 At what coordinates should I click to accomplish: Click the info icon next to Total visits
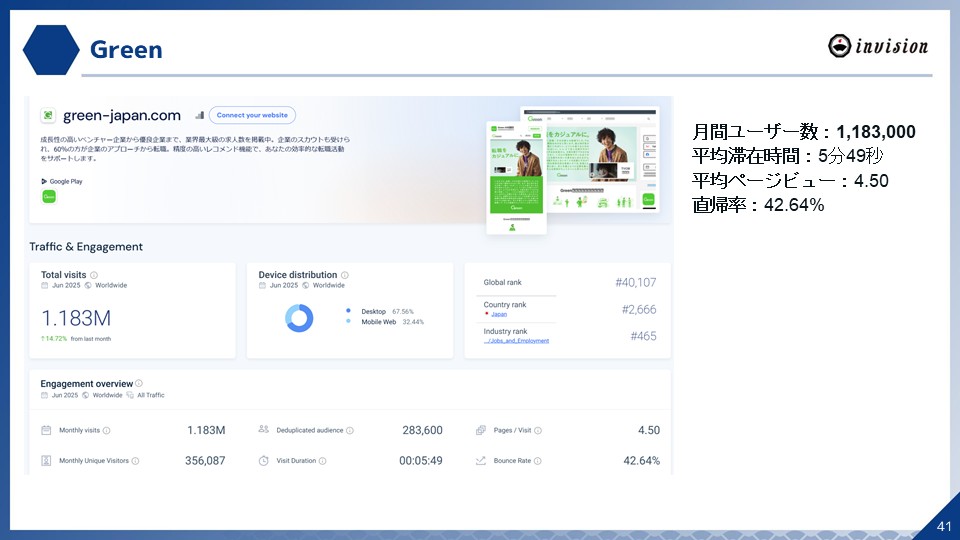[x=94, y=275]
